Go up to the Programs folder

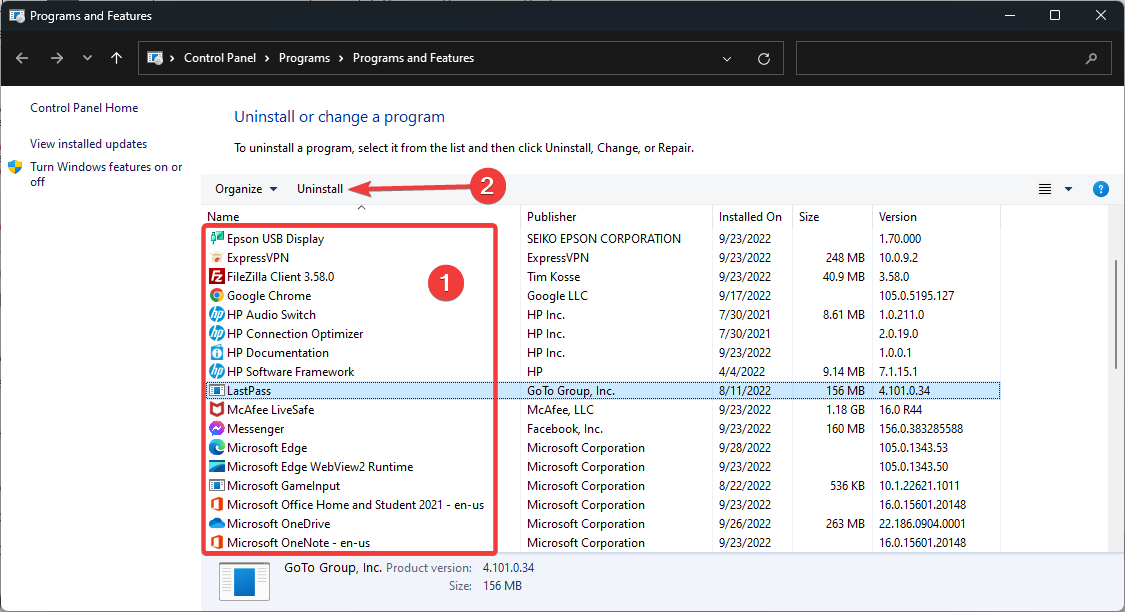point(116,58)
